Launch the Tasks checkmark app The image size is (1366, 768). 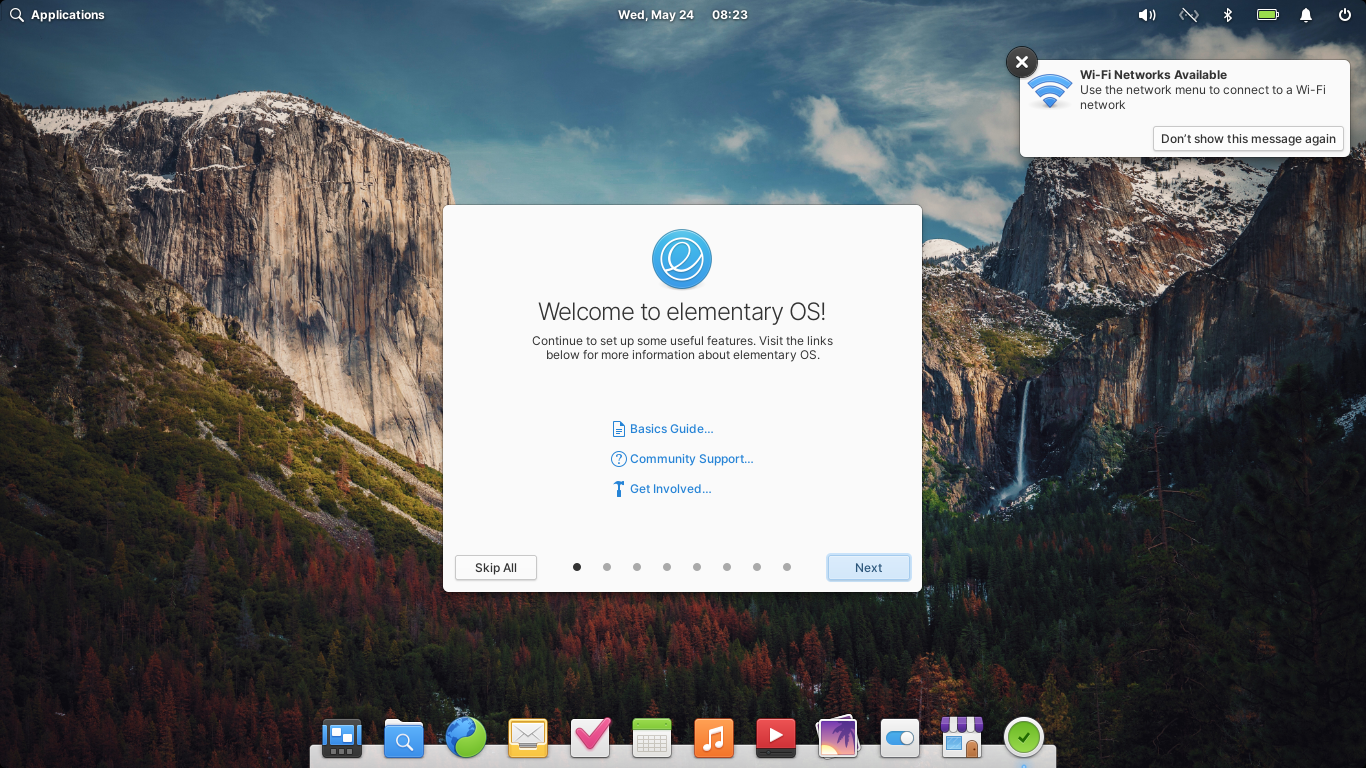tap(590, 739)
